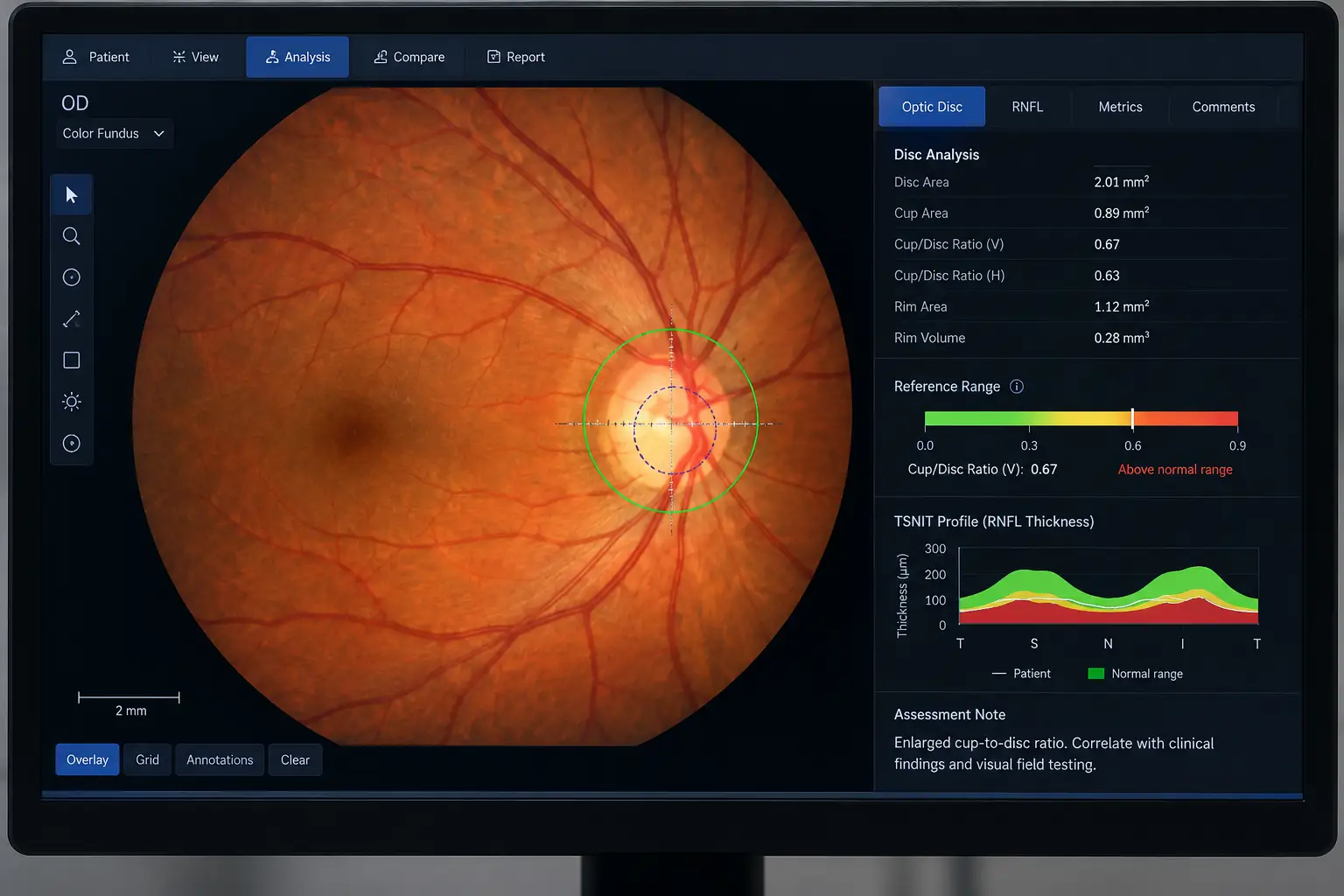1344x896 pixels.
Task: Choose the circle target tool below magnifier
Action: point(72,277)
